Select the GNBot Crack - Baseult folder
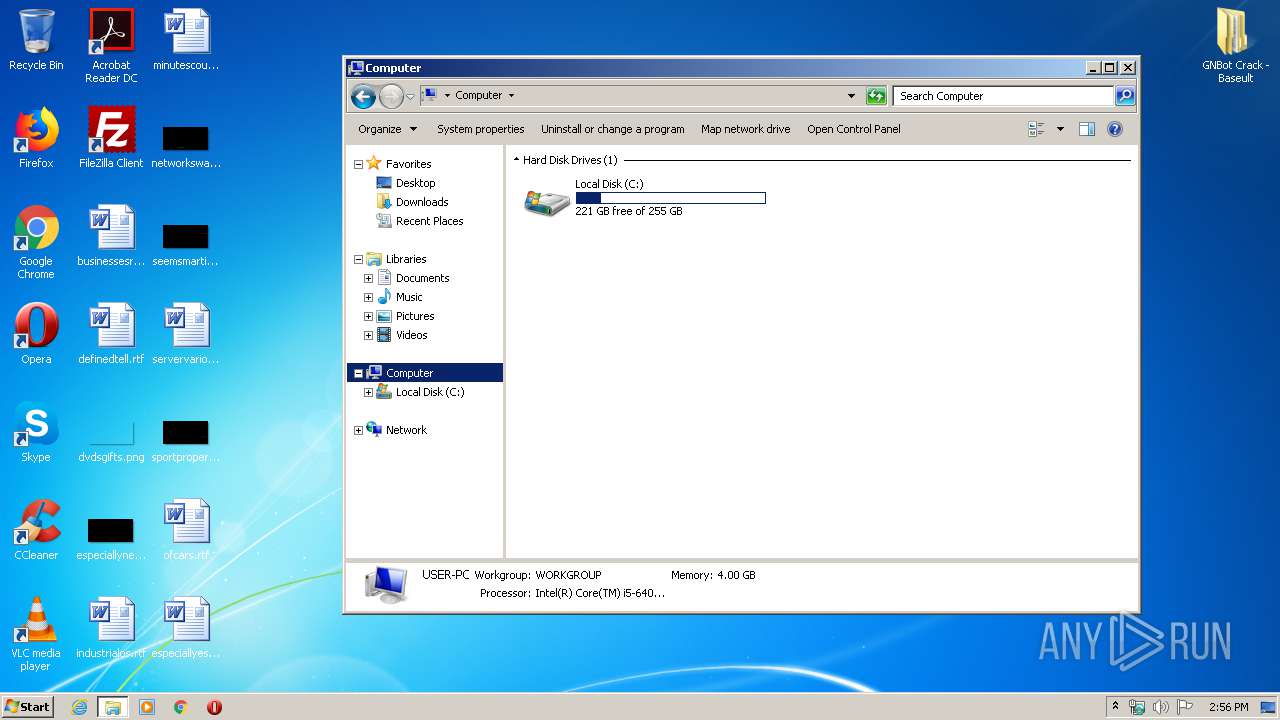1280x720 pixels. pos(1235,45)
